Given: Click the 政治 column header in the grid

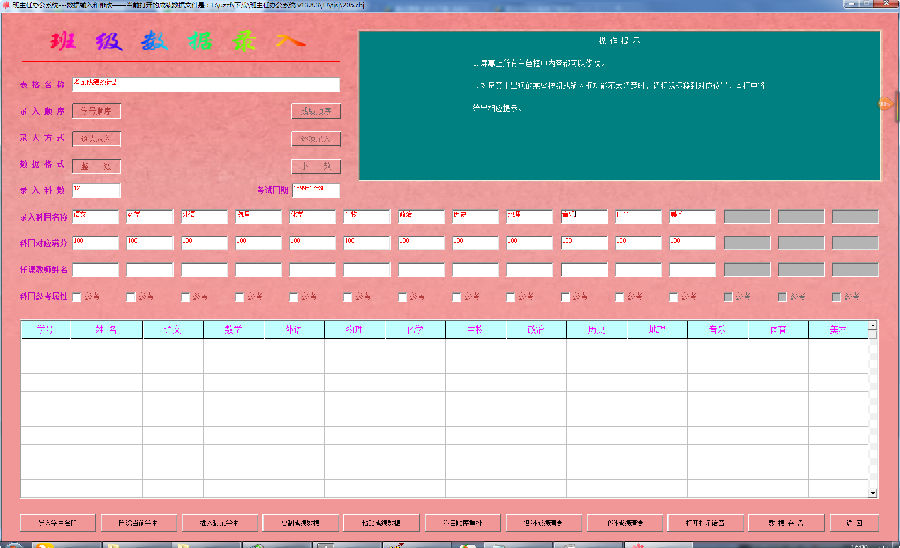Looking at the screenshot, I should 536,330.
